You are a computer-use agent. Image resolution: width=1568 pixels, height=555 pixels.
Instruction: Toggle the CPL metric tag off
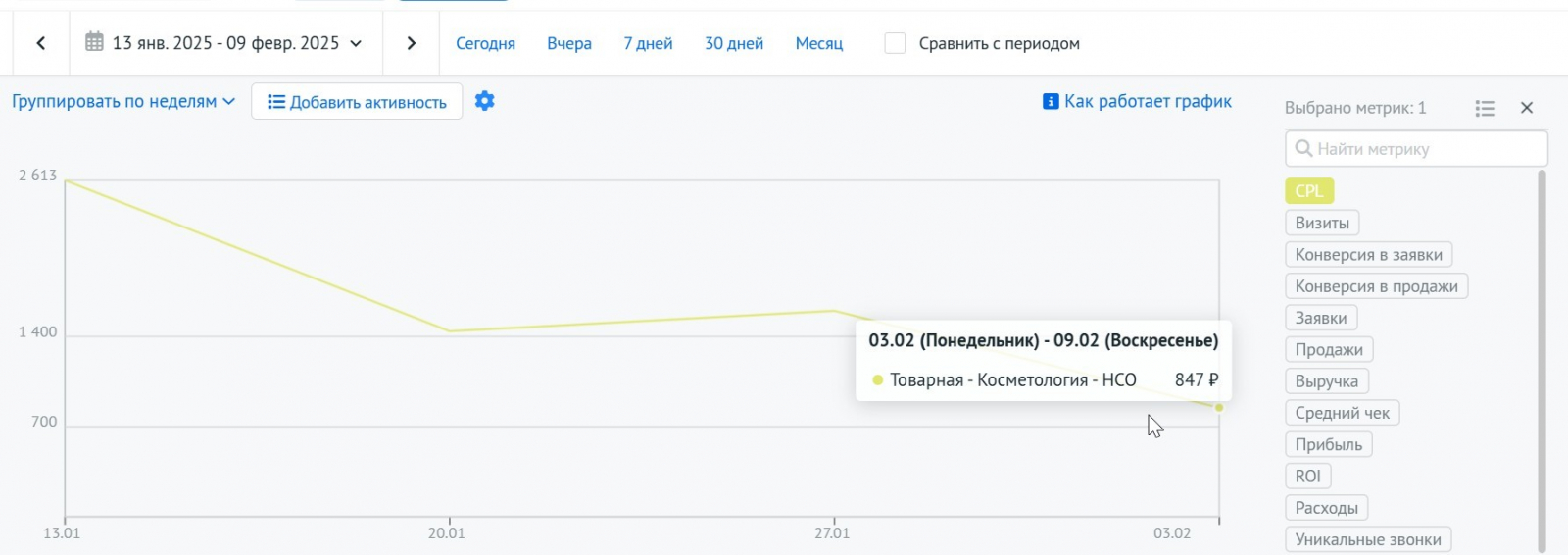pyautogui.click(x=1309, y=191)
